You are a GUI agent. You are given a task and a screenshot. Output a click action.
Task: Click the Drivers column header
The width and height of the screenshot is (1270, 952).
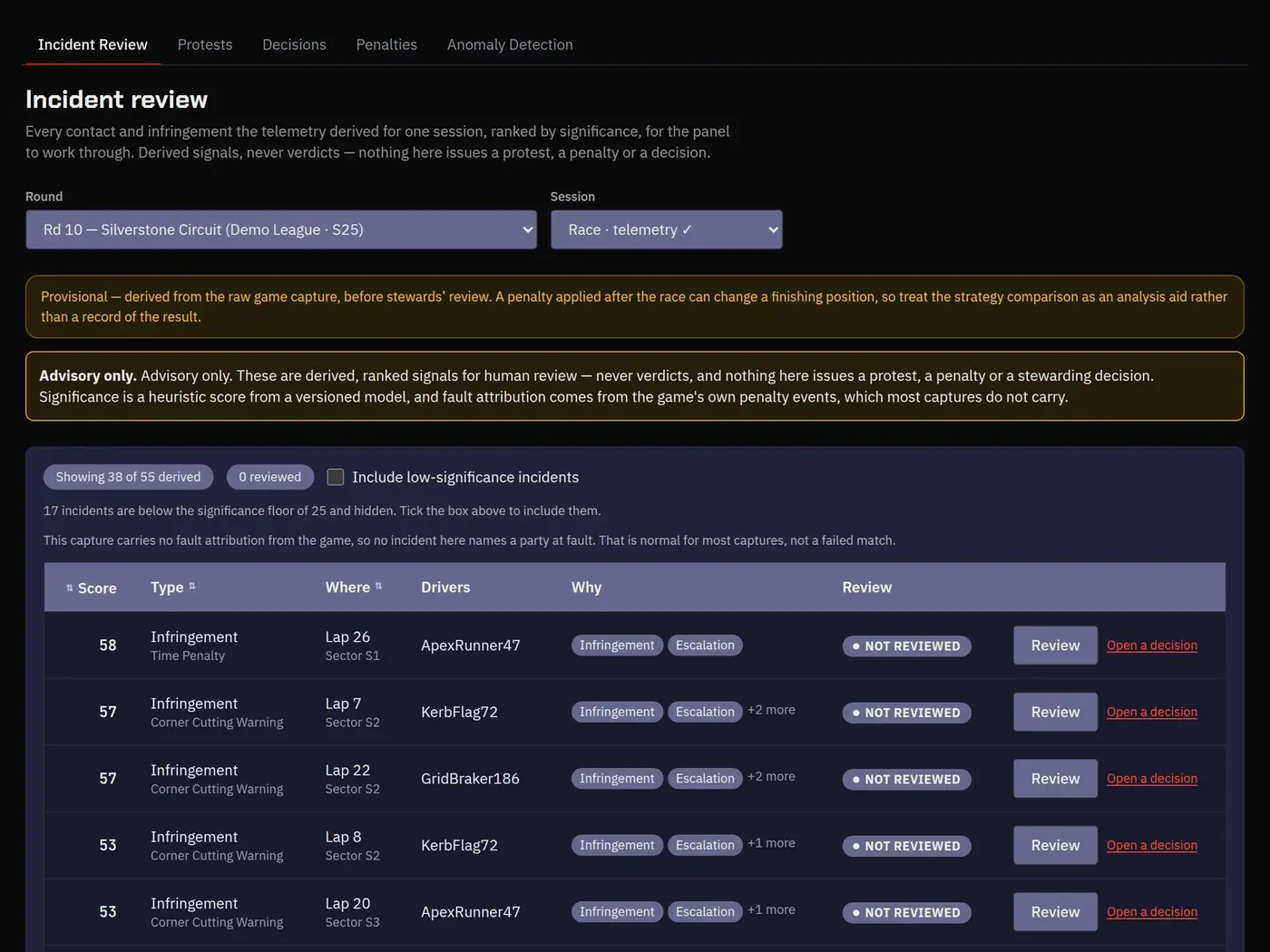(445, 588)
